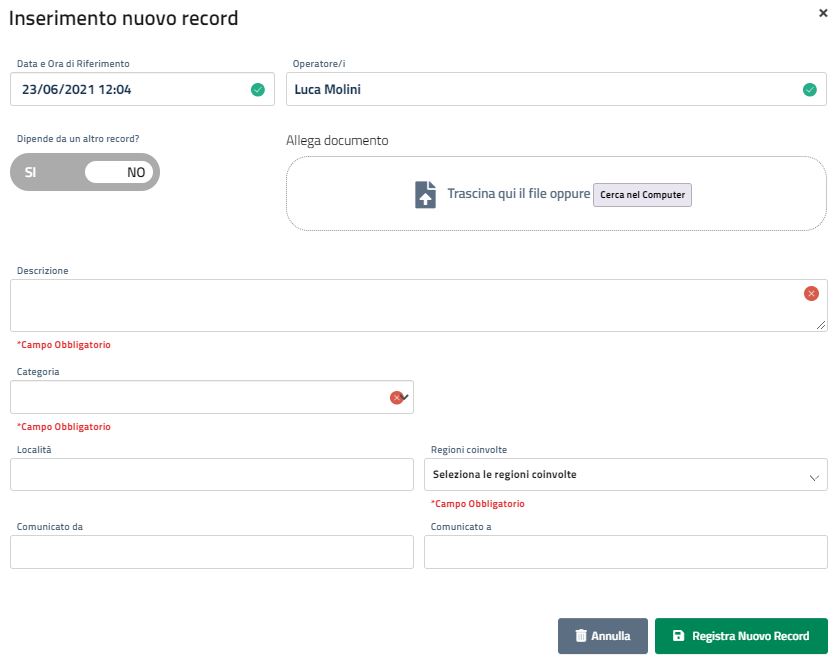Screen dimensions: 838x658
Task: Click the file upload document icon
Action: (x=425, y=195)
